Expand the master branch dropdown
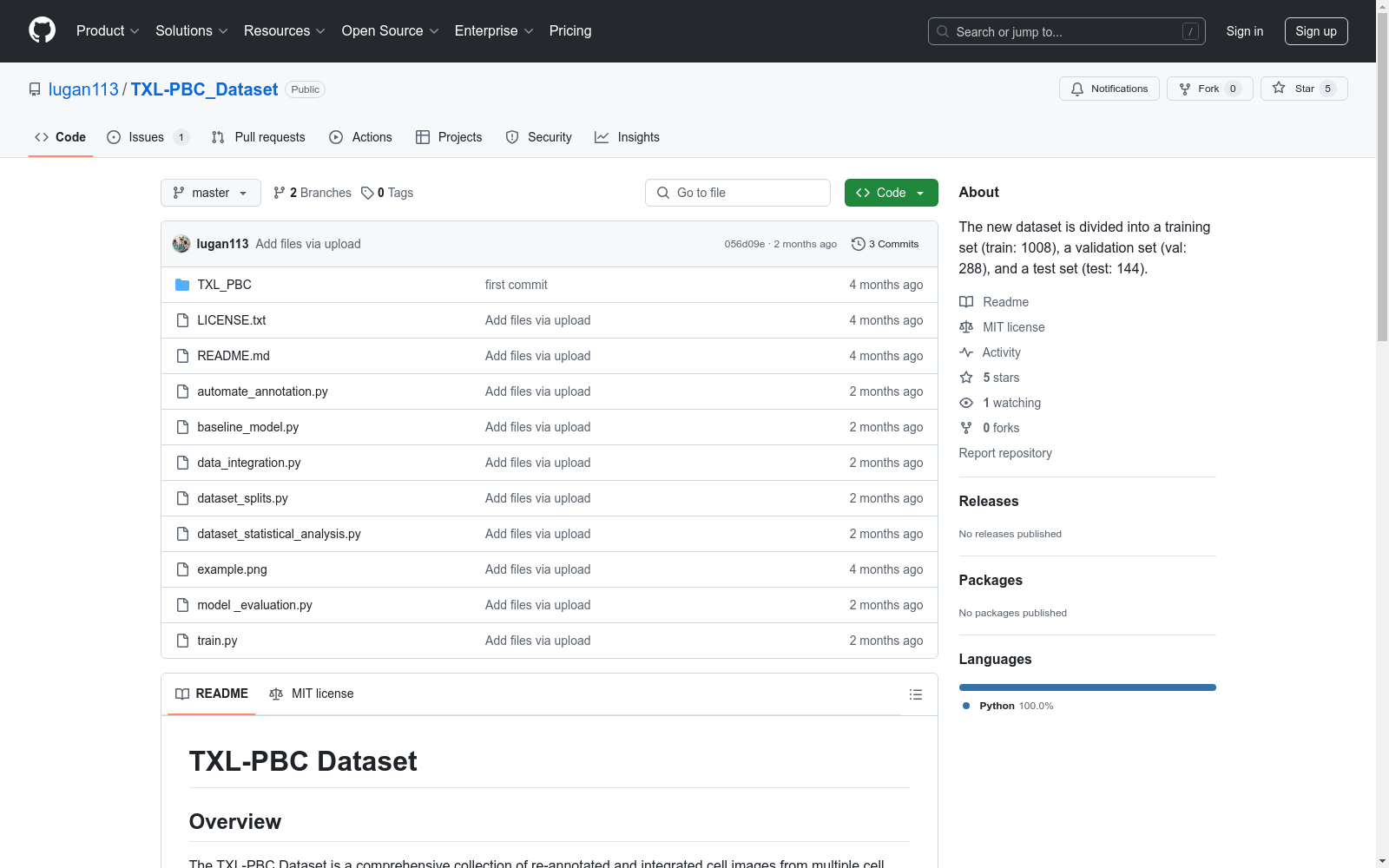The width and height of the screenshot is (1389, 868). tap(210, 193)
